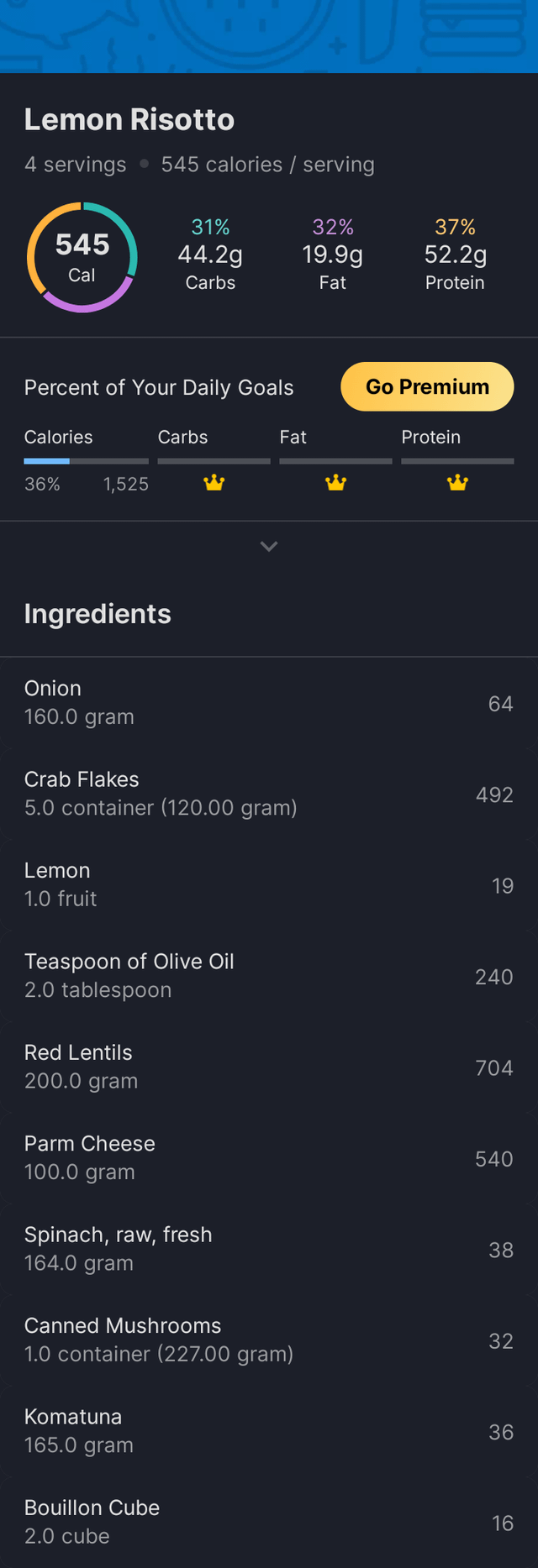The image size is (538, 1568).
Task: Click the Calories progress bar
Action: click(x=86, y=461)
